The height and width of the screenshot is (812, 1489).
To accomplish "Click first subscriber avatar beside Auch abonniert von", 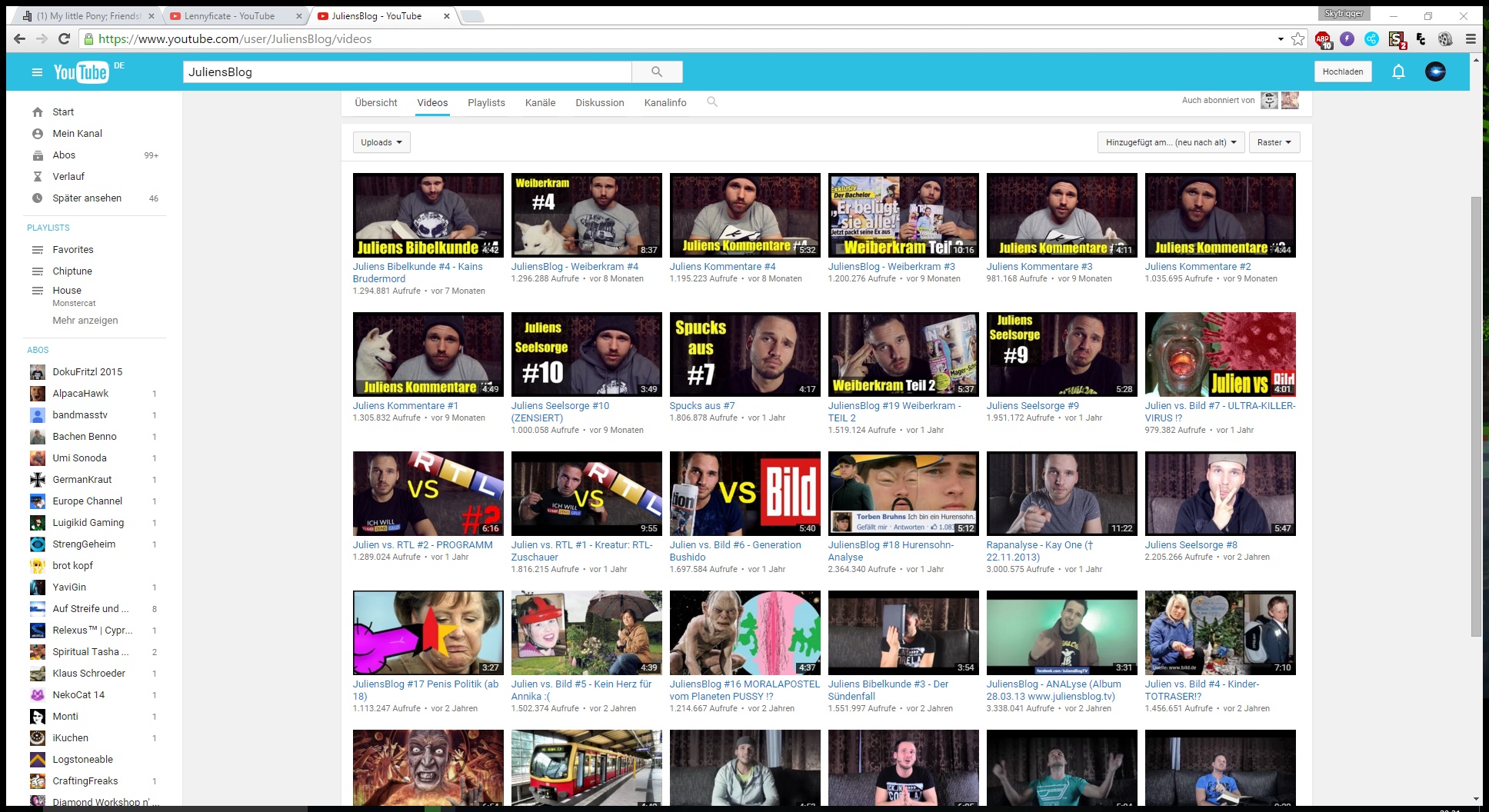I will [x=1269, y=100].
